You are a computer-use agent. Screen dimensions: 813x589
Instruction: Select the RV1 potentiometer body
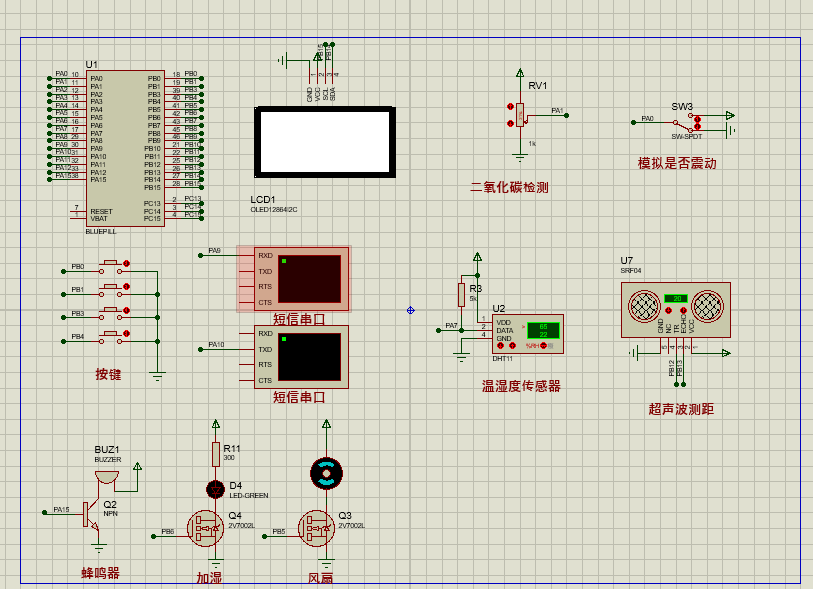(x=520, y=114)
